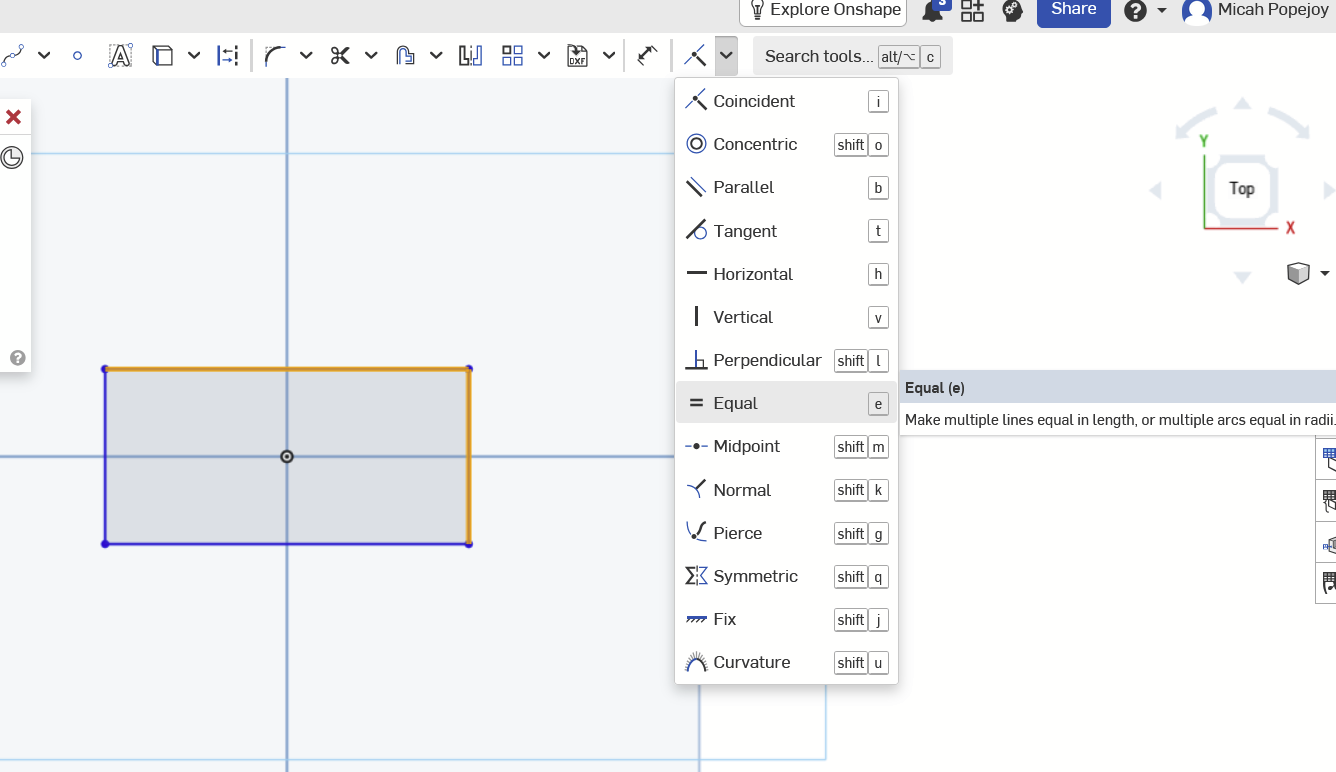Screen dimensions: 1336x772
Task: Select the Offset tool
Action: coord(405,56)
